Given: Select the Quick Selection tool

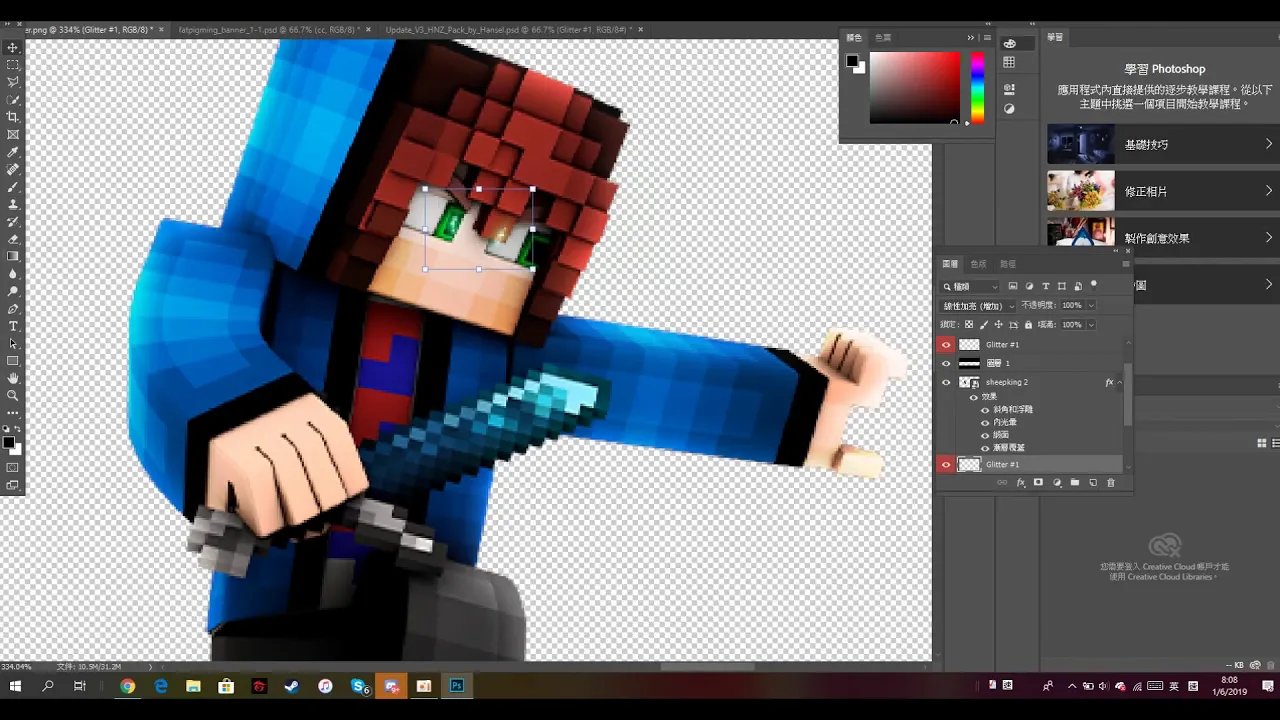Looking at the screenshot, I should tap(13, 100).
